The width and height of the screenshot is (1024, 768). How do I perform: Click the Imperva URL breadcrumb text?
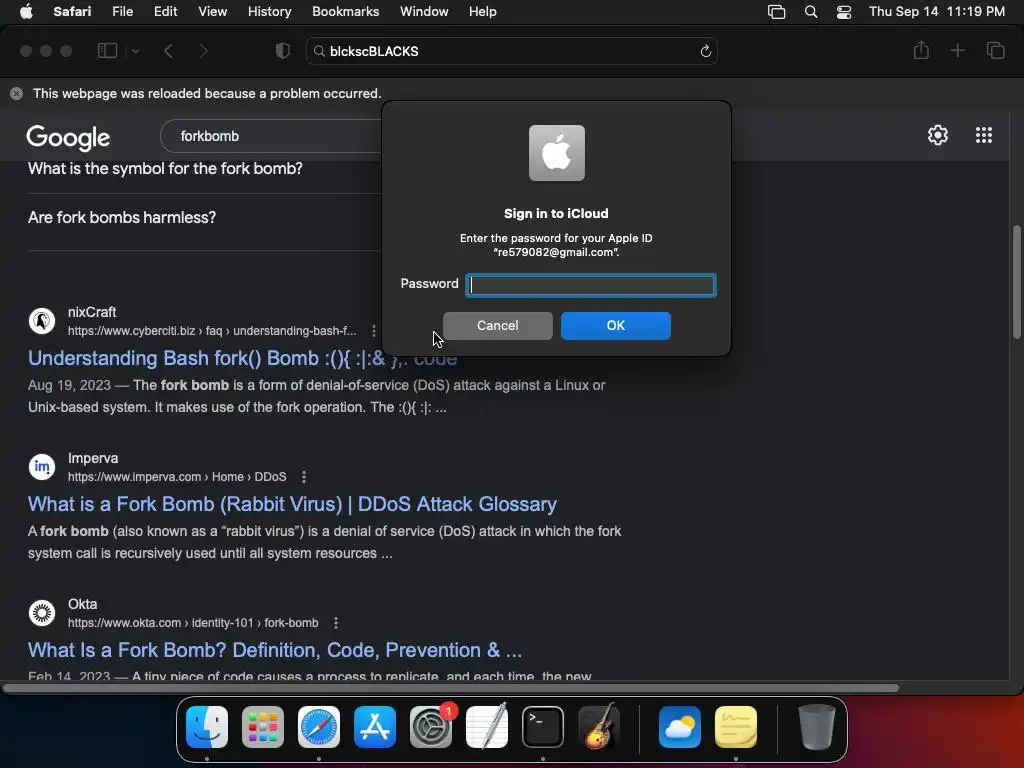177,477
